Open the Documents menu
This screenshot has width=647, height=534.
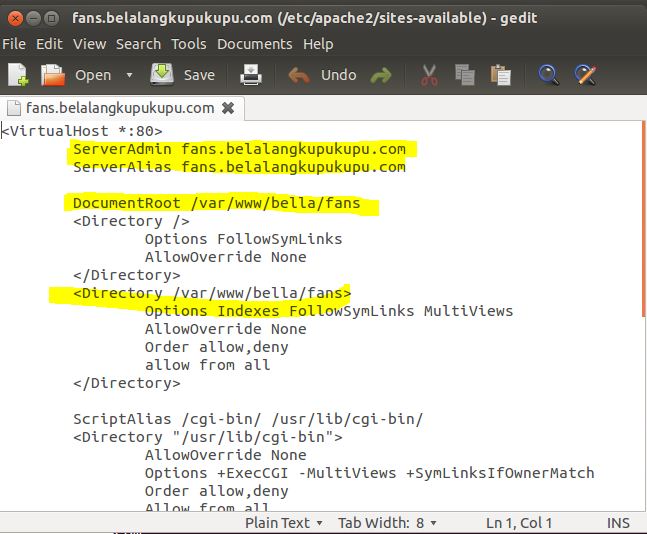click(255, 44)
